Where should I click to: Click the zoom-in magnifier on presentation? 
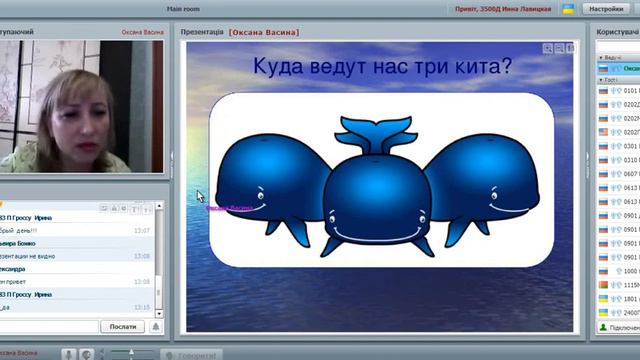(x=547, y=49)
